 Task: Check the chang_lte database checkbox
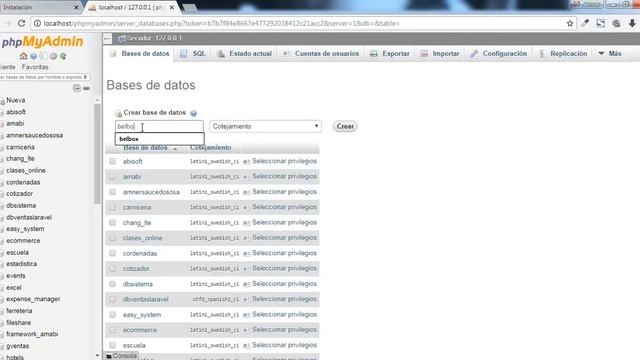[113, 222]
